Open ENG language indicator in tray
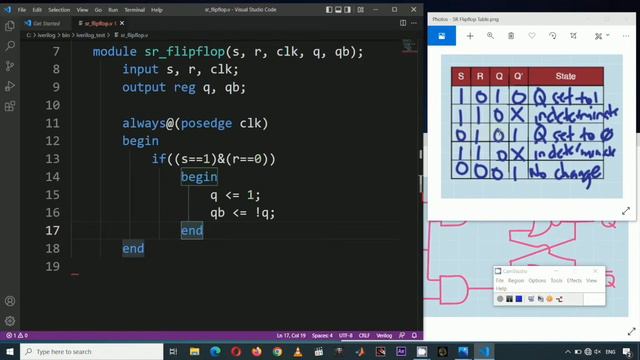 click(611, 351)
